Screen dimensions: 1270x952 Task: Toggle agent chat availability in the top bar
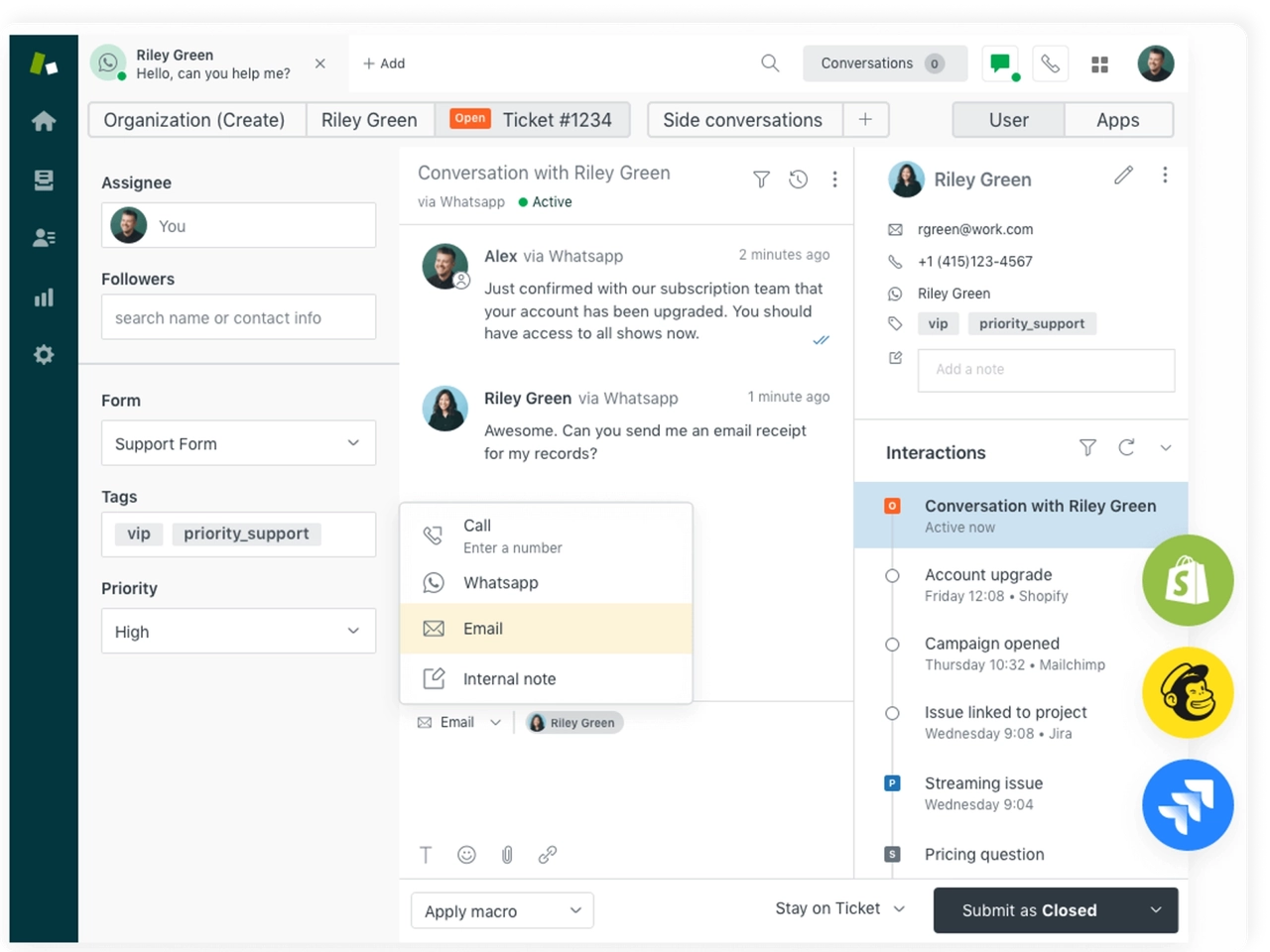coord(999,62)
